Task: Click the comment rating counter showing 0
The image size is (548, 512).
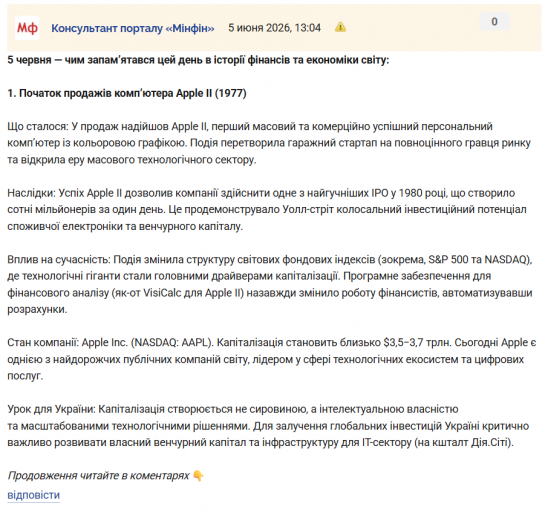Action: [x=495, y=22]
